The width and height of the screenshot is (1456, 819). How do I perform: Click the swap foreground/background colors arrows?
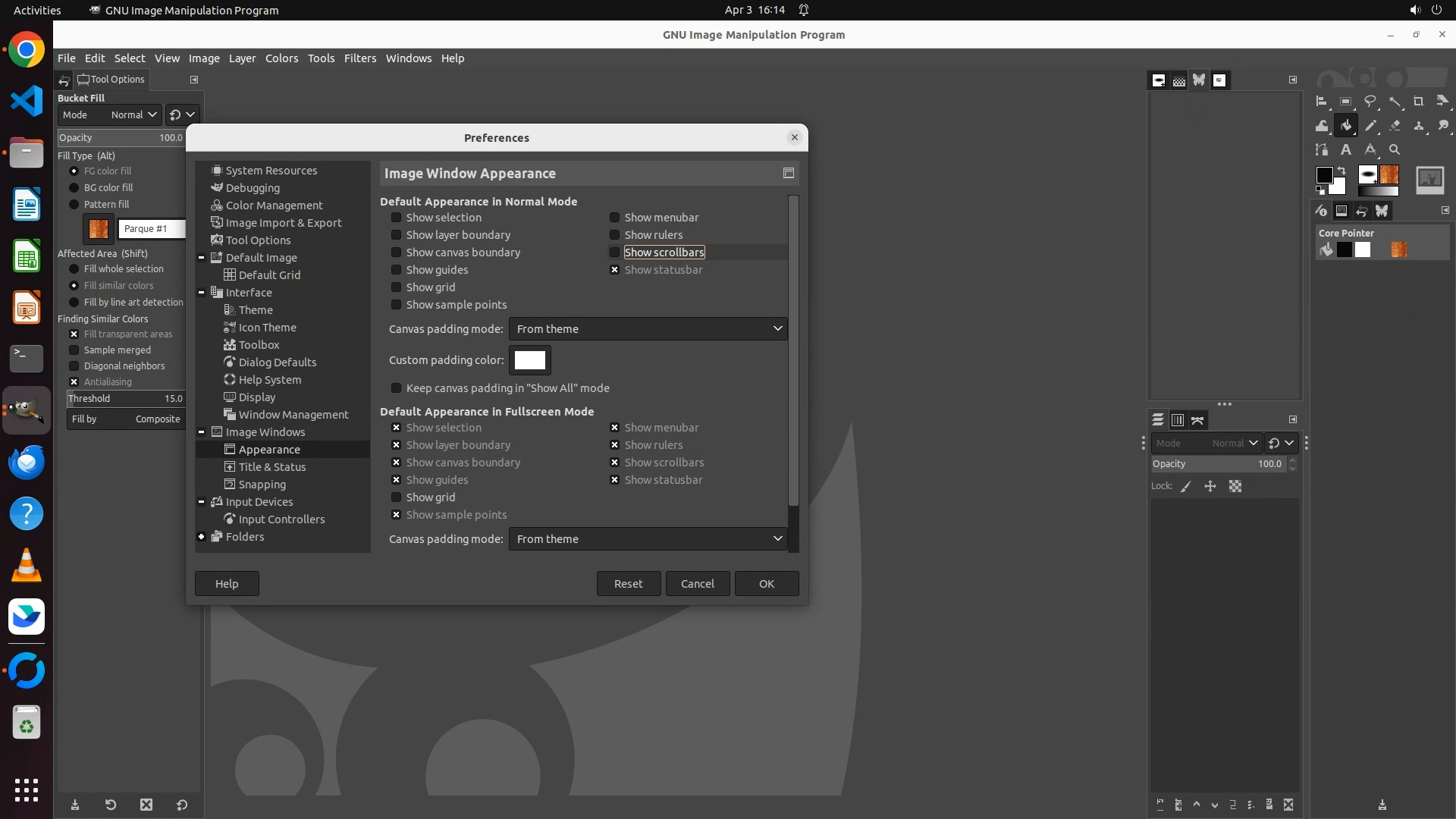[1341, 171]
